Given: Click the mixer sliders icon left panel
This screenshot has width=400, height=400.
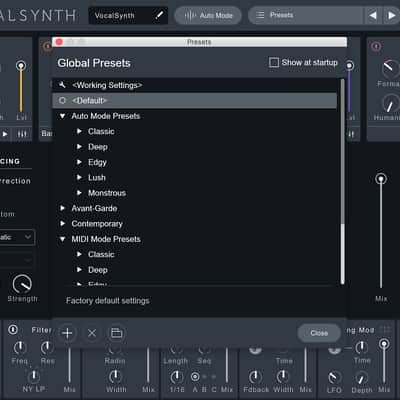Looking at the screenshot, I should [22, 134].
